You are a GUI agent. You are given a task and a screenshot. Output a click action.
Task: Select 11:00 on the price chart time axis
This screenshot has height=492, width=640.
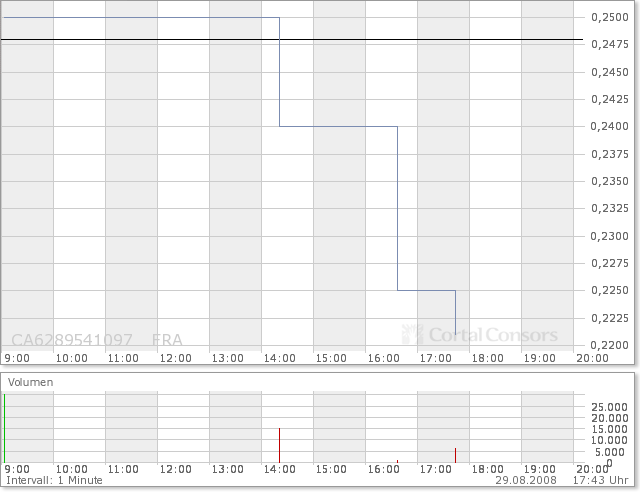tap(123, 358)
